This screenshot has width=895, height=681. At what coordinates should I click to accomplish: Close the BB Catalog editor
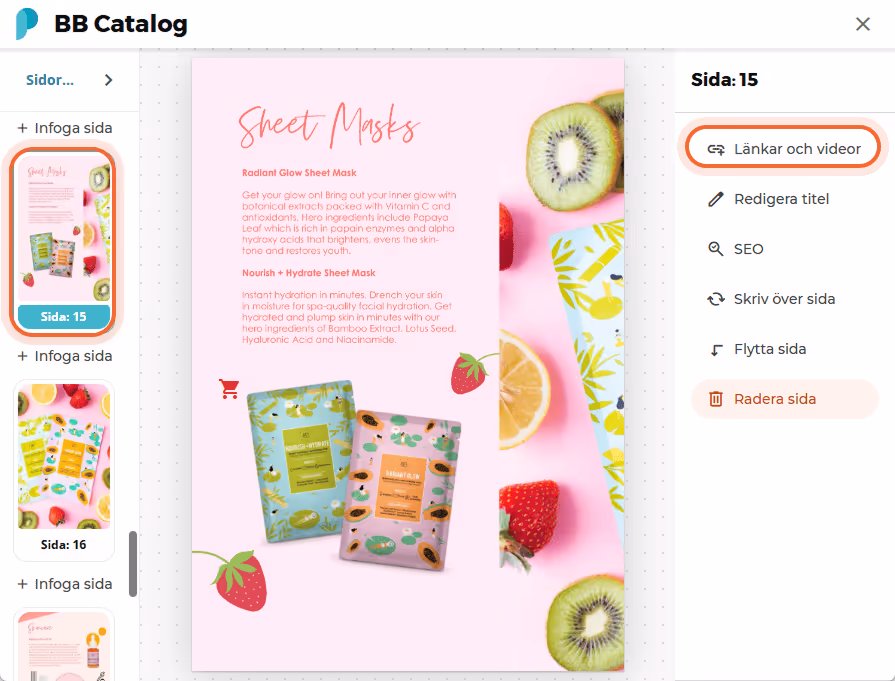point(862,24)
